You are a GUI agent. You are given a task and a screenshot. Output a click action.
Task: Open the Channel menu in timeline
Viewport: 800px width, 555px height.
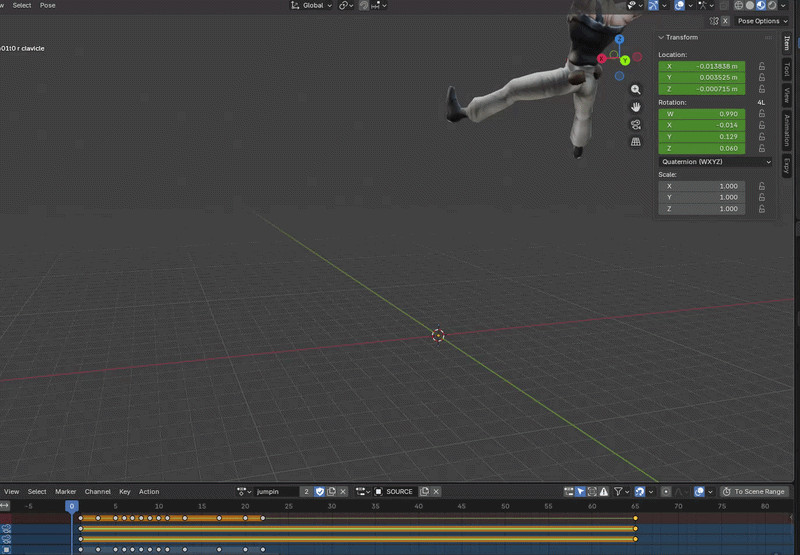(97, 492)
